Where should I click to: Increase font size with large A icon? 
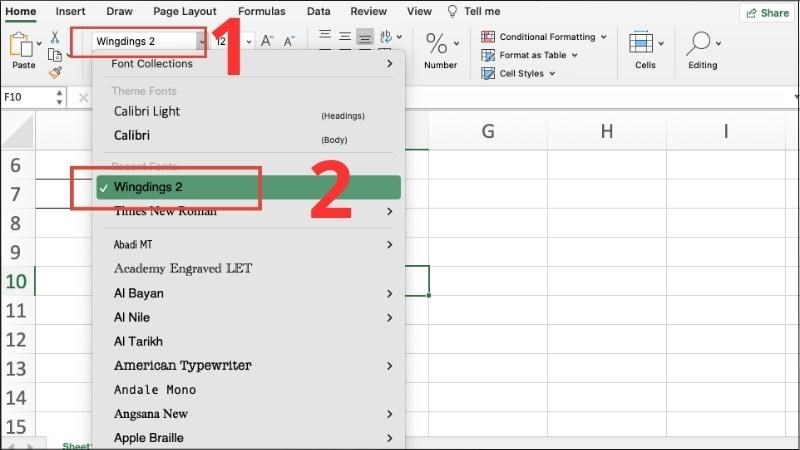point(267,41)
